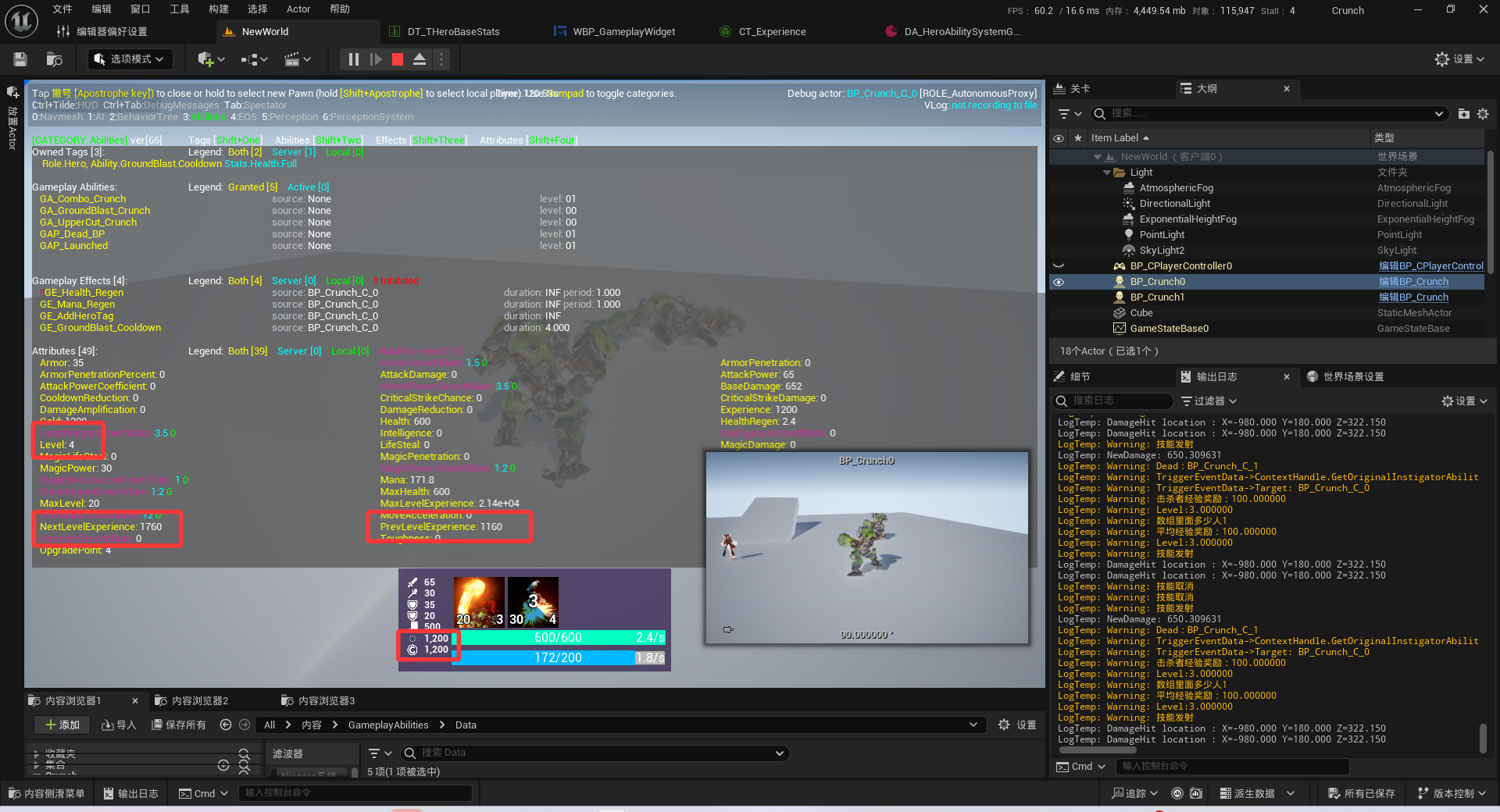Pause the play-in-editor simulation
Viewport: 1500px width, 812px height.
(x=353, y=59)
